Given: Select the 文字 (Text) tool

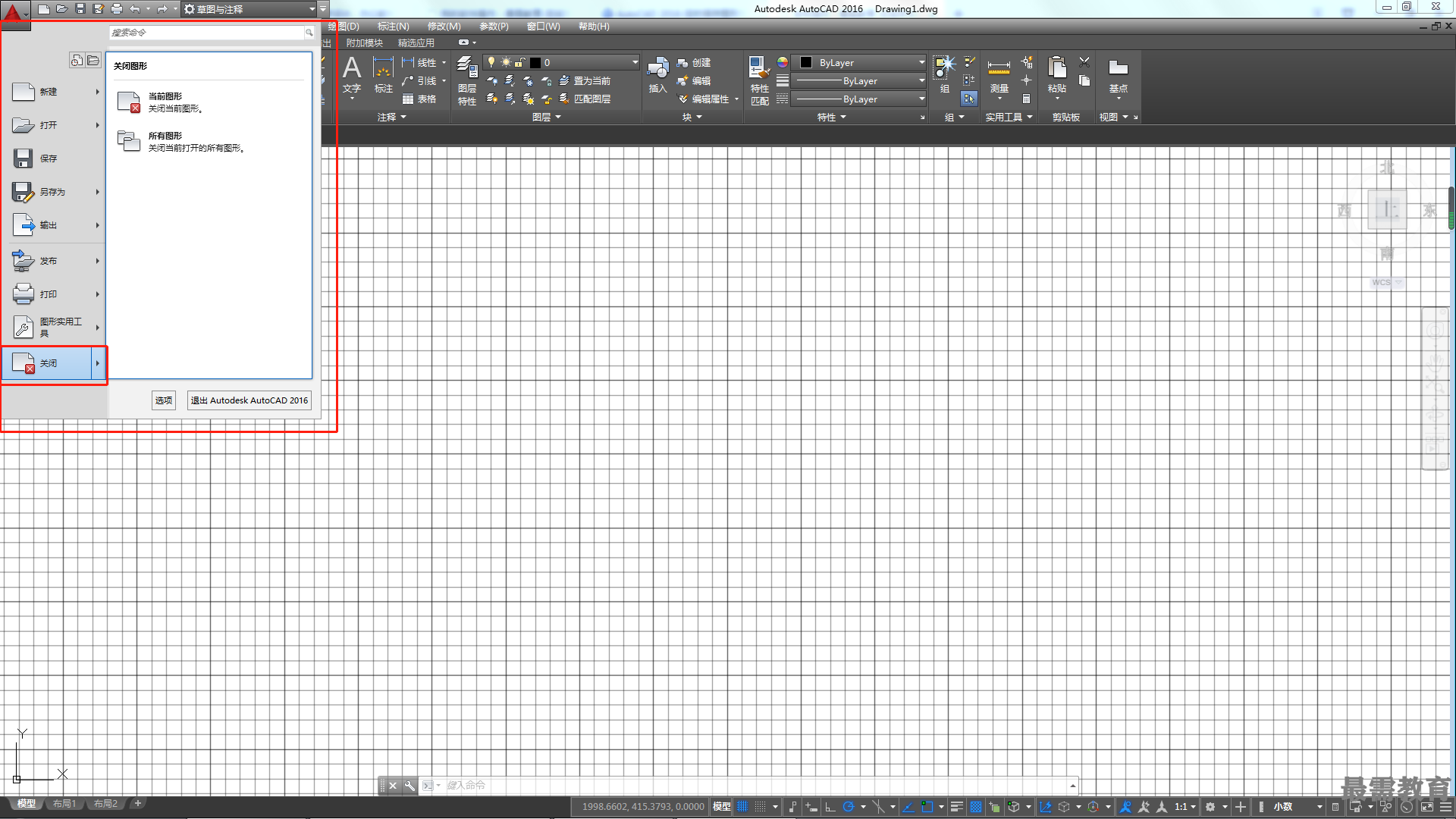Looking at the screenshot, I should click(351, 75).
